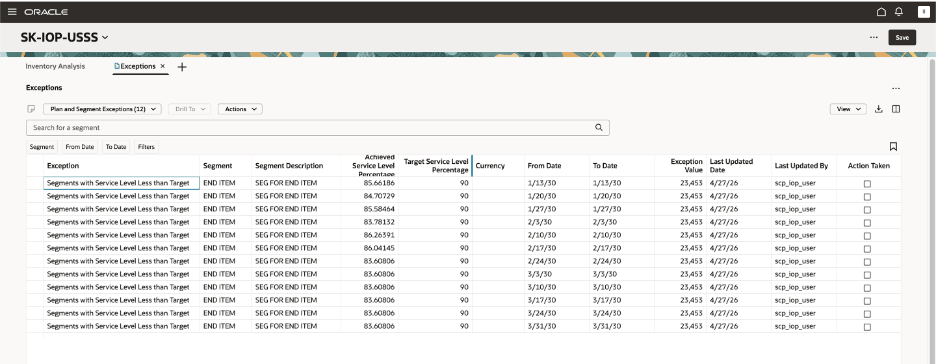Click the To Date filter chip
The image size is (936, 364).
click(x=116, y=147)
